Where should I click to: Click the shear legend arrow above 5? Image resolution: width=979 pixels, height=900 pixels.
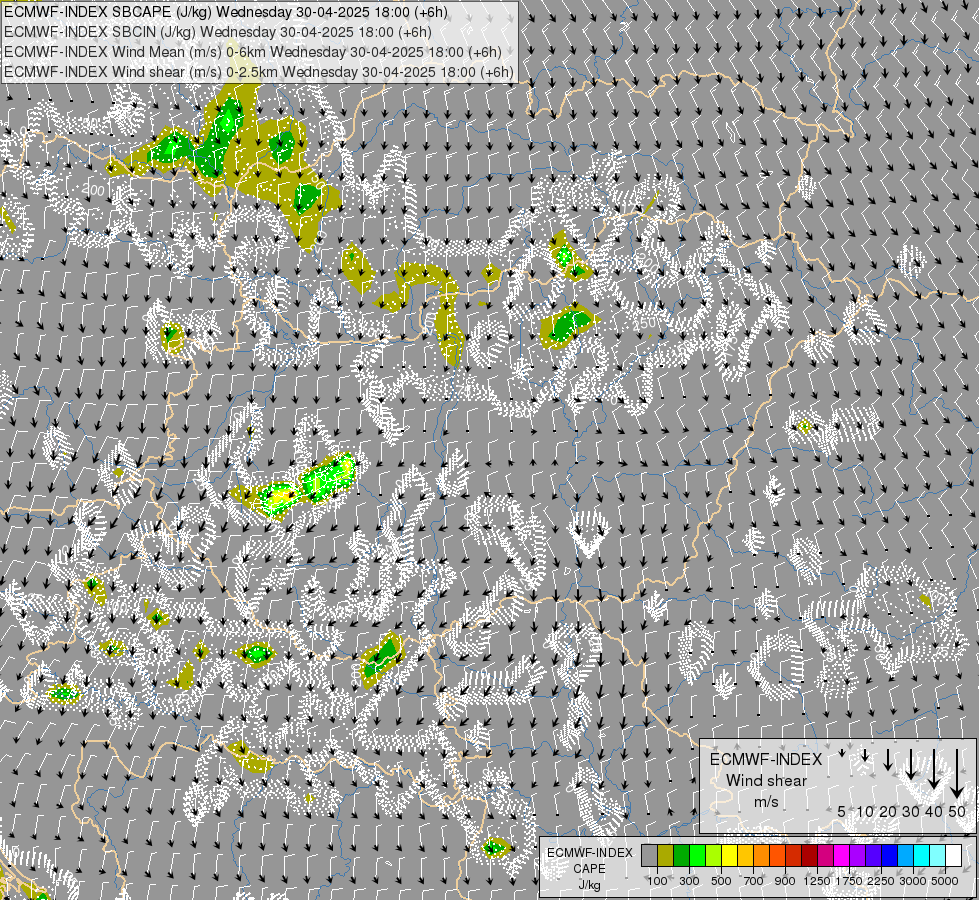[x=841, y=753]
